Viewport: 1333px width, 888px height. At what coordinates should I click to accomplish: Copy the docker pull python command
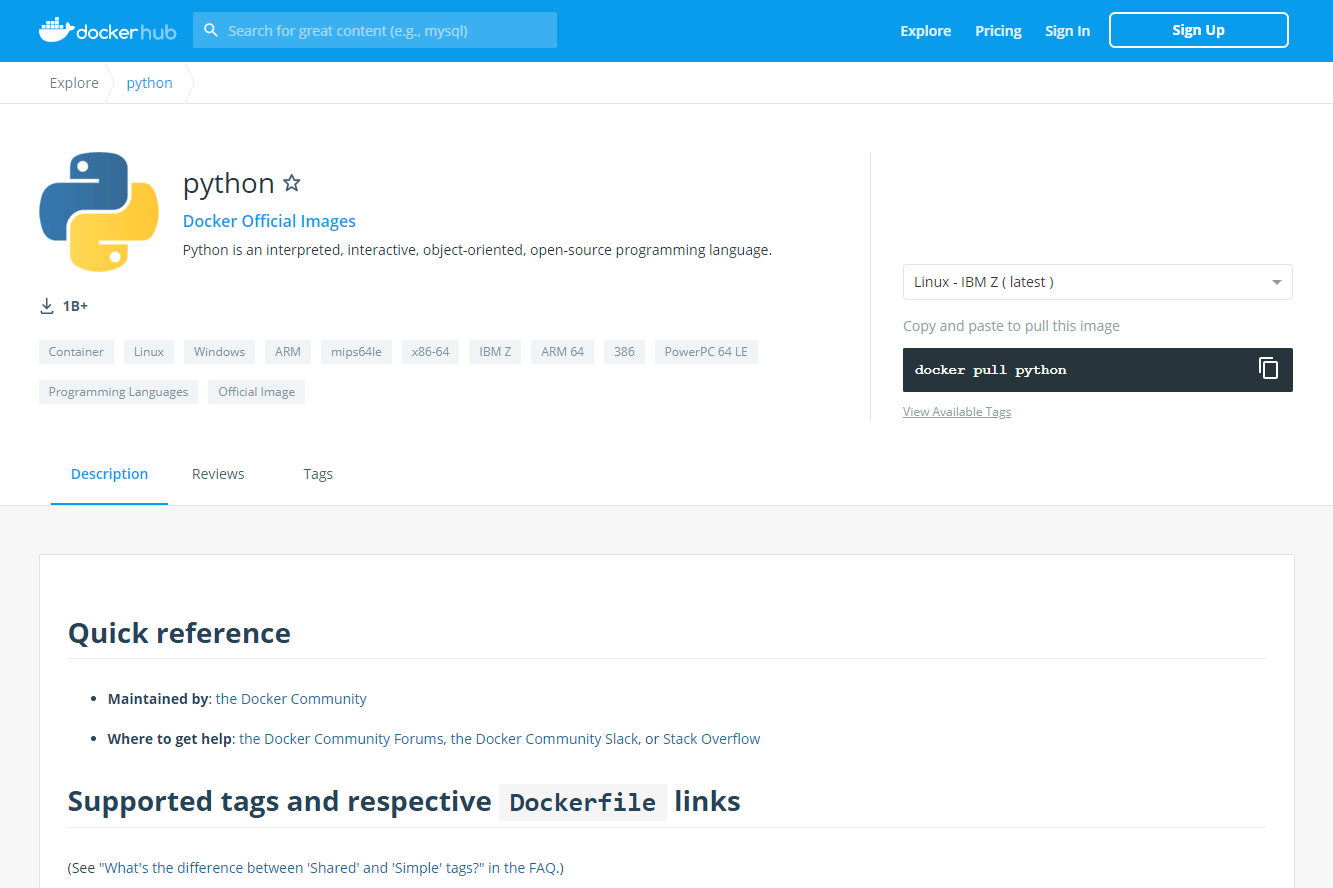pyautogui.click(x=1268, y=368)
